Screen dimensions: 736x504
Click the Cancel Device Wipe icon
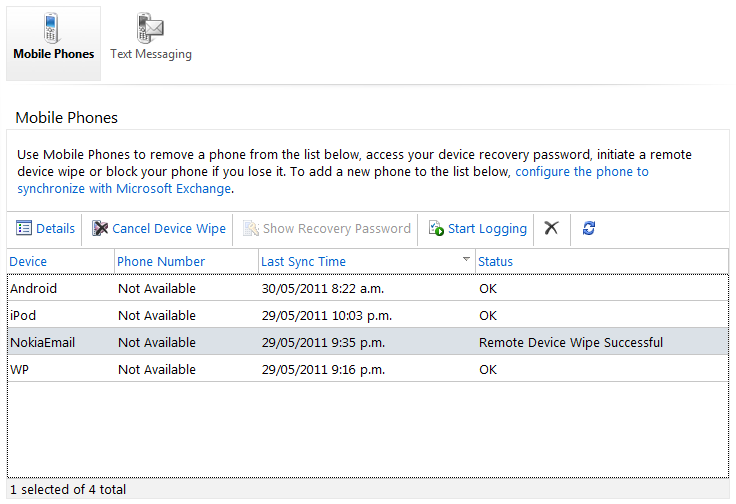point(100,229)
